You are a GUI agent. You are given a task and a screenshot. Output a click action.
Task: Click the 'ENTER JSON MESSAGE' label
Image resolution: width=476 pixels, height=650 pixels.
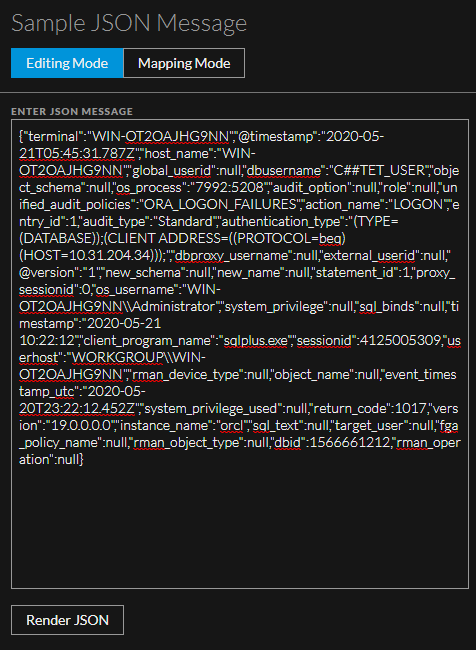[x=72, y=112]
